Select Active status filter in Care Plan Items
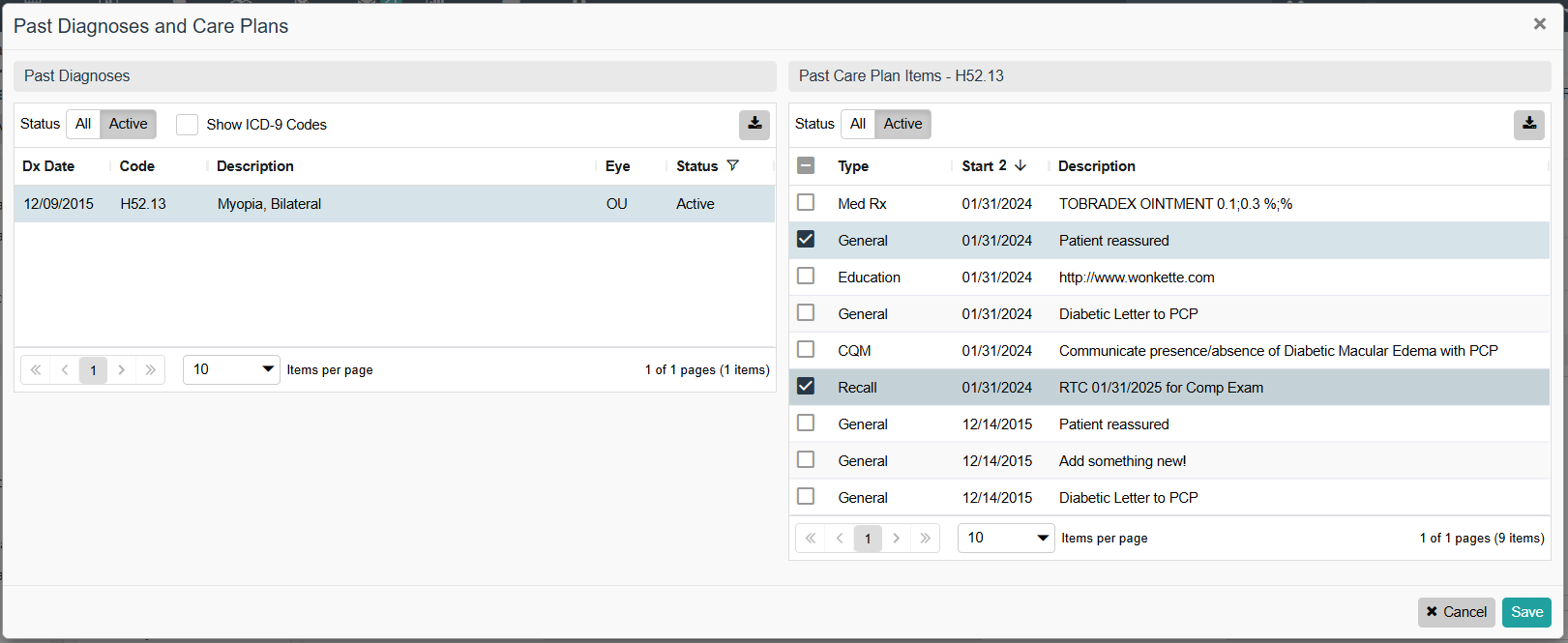 (x=902, y=124)
